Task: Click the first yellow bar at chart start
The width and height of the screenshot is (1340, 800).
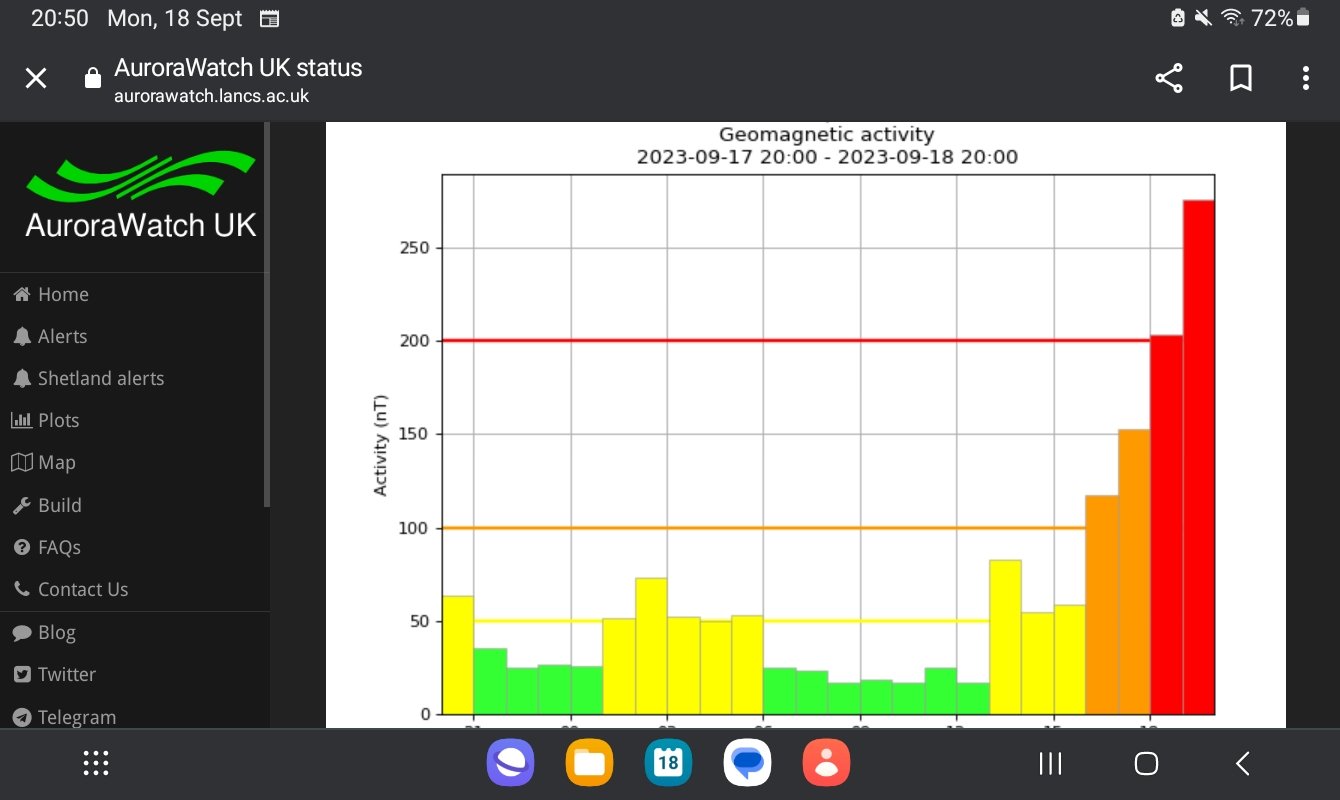Action: pyautogui.click(x=458, y=655)
